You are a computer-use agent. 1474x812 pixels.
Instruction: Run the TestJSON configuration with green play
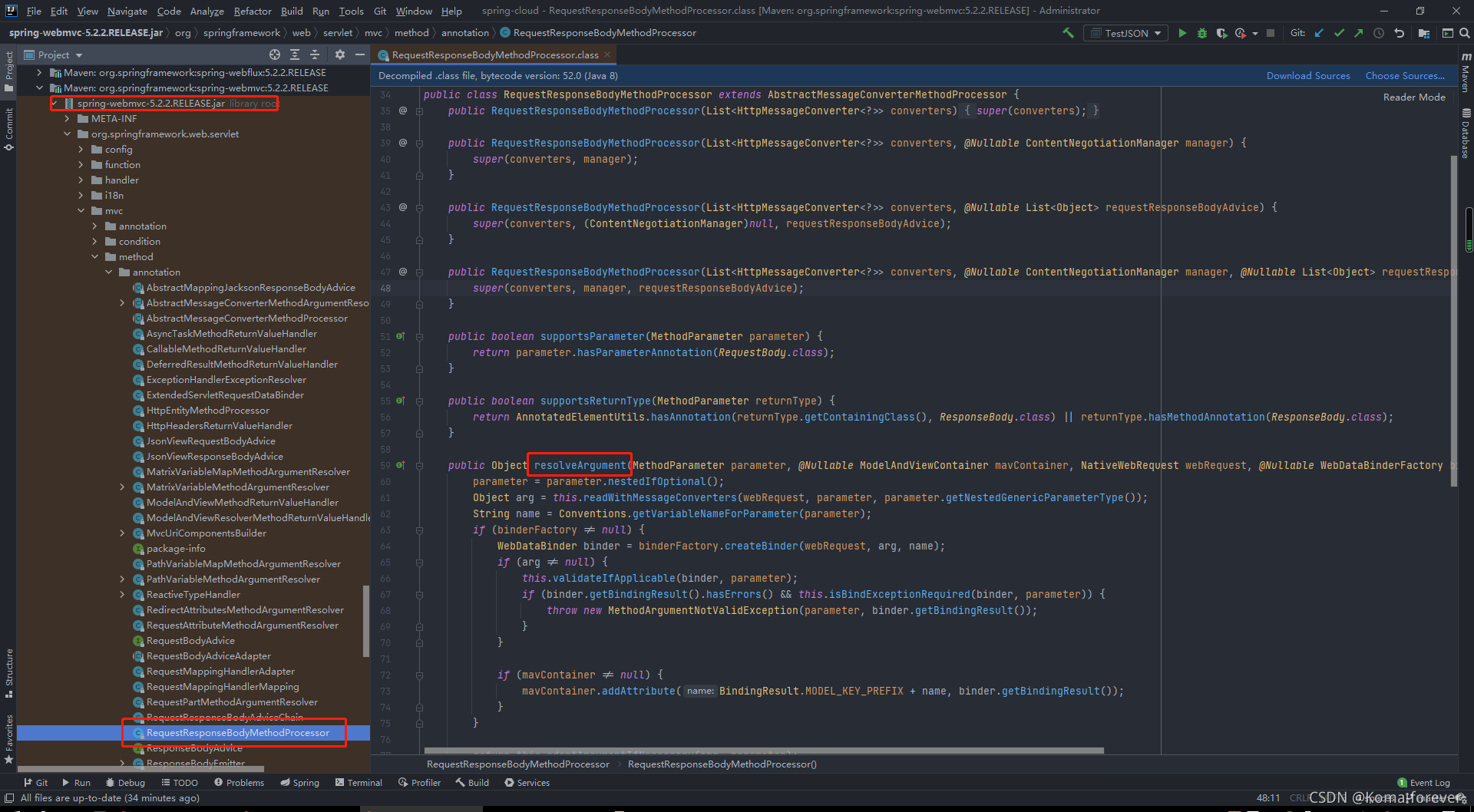pos(1182,33)
